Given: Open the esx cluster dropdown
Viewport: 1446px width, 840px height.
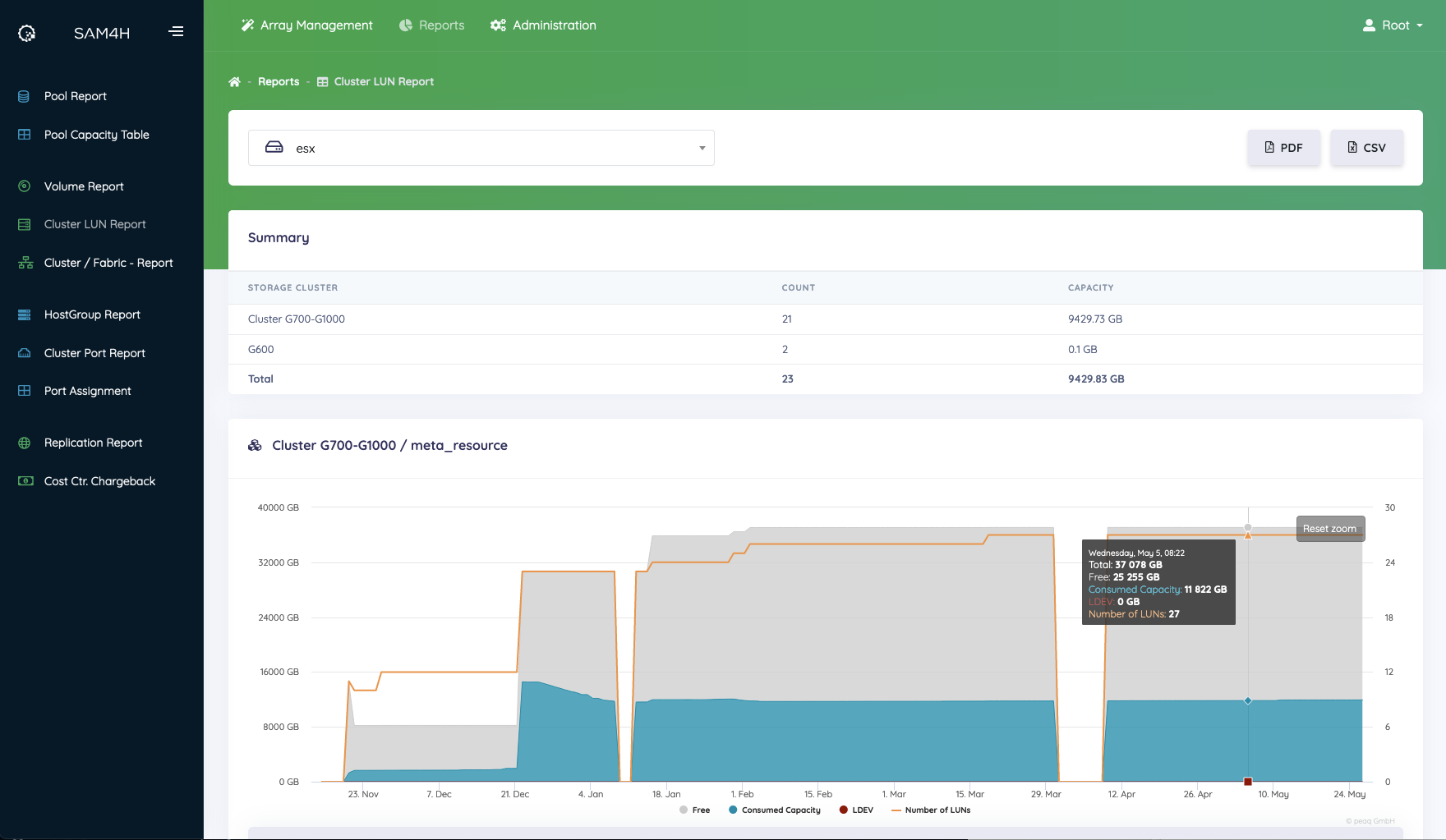Looking at the screenshot, I should click(481, 148).
